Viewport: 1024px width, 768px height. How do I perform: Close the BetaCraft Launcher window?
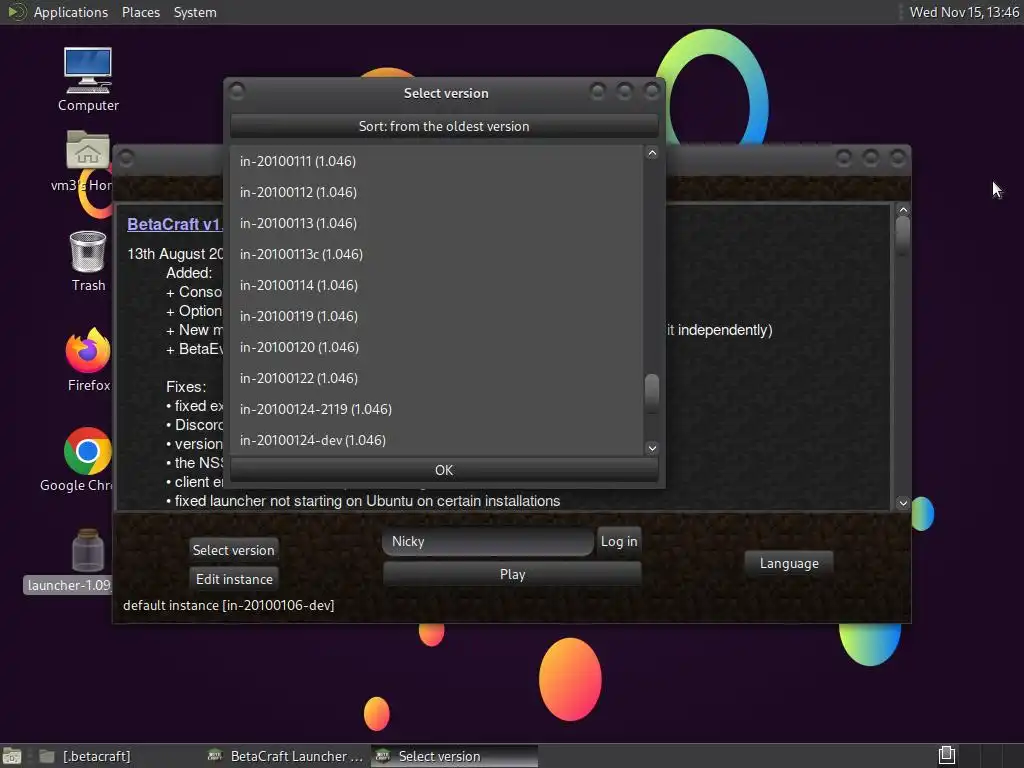(x=898, y=157)
